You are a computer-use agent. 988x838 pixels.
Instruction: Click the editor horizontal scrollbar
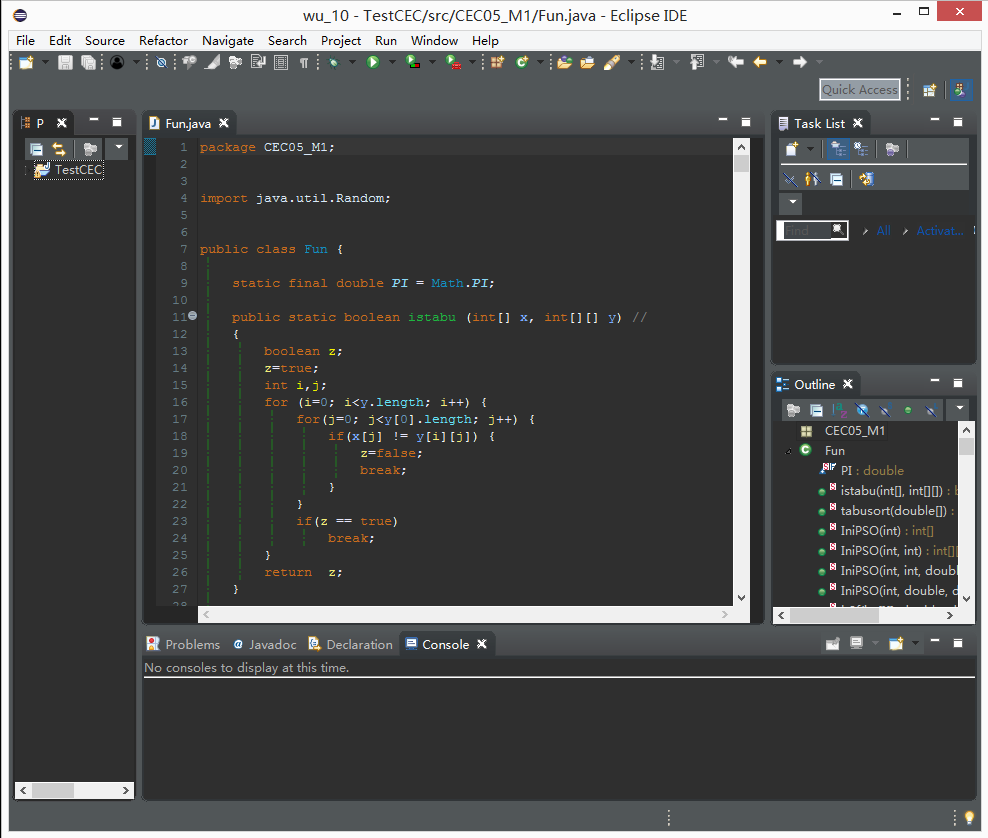(465, 614)
